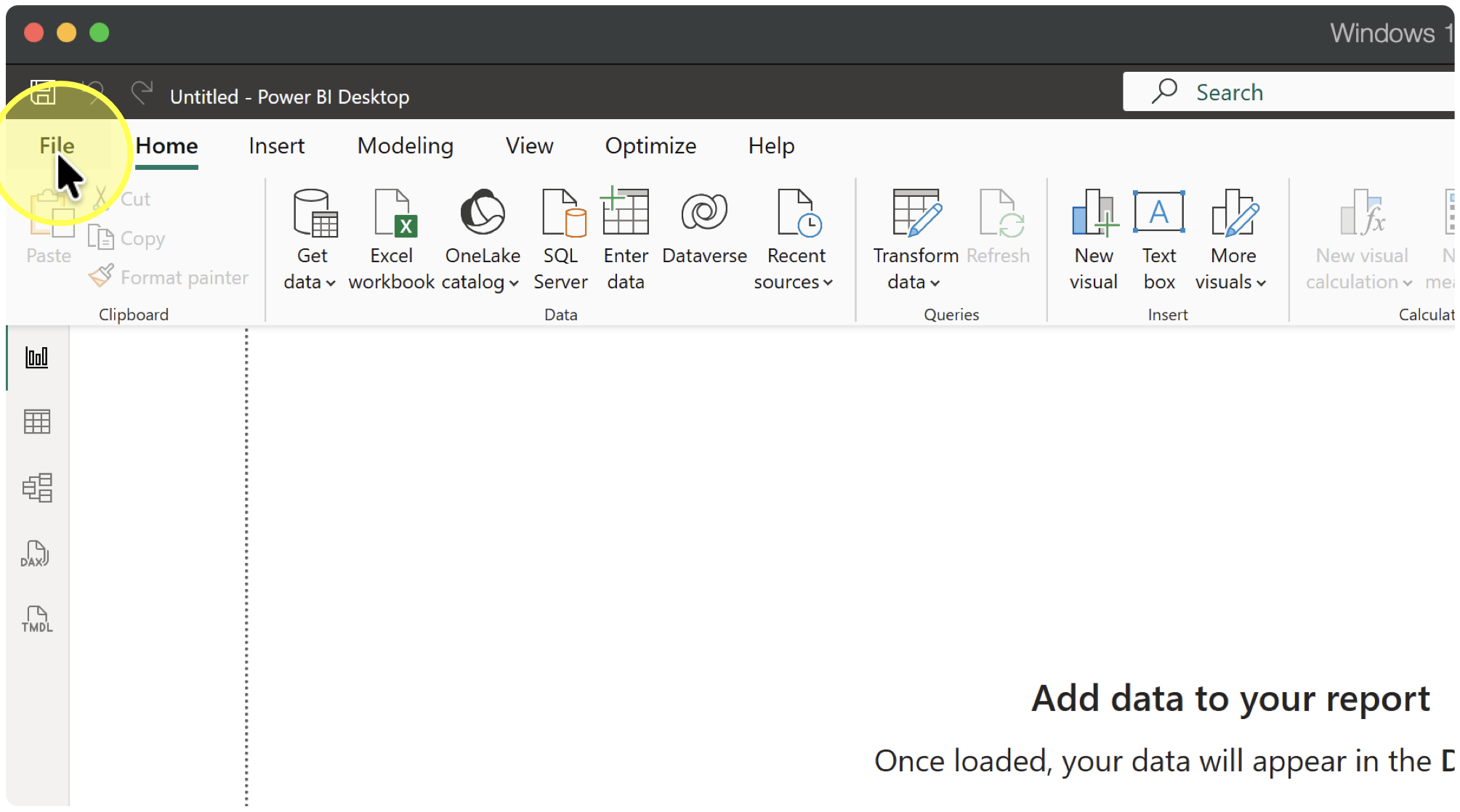Select the View ribbon tab
Viewport: 1460px width, 812px height.
coord(529,145)
